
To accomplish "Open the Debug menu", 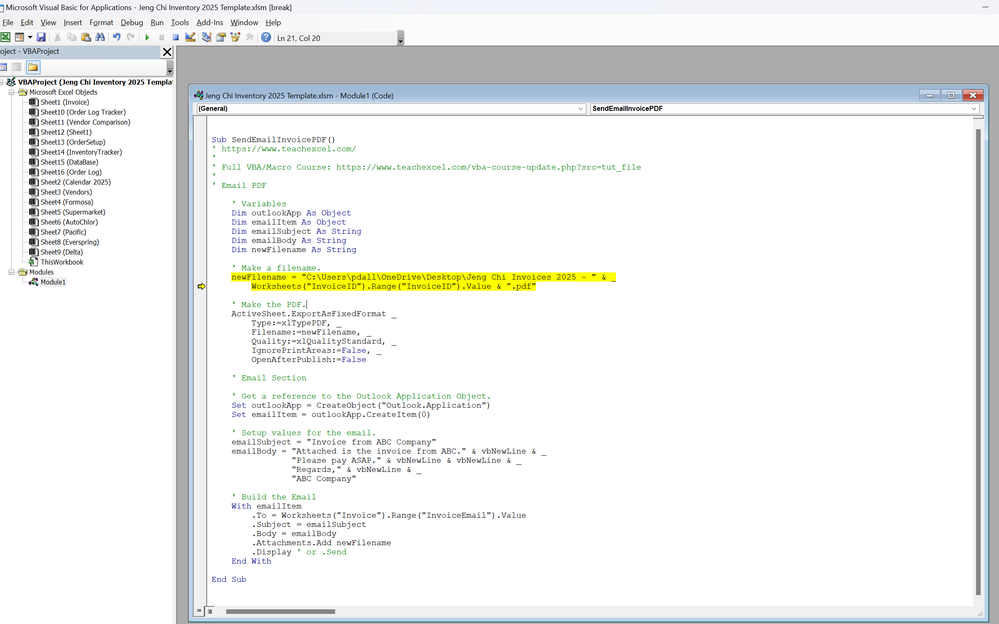I will pos(132,22).
